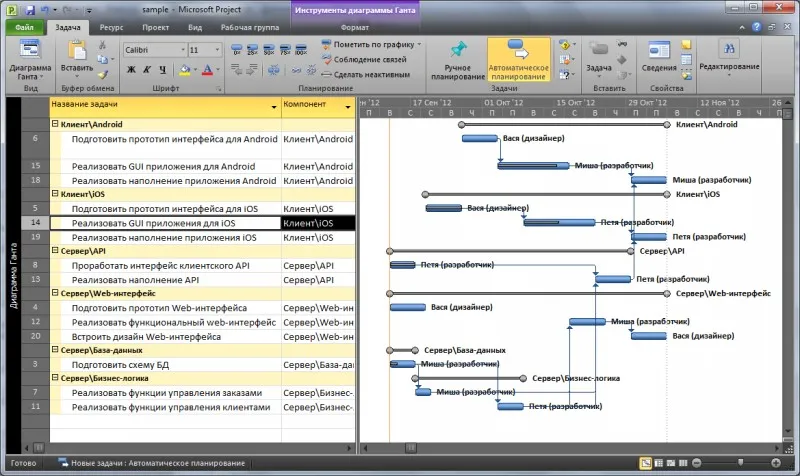
Task: Open the Название задачи column filter dropdown
Action: 274,107
